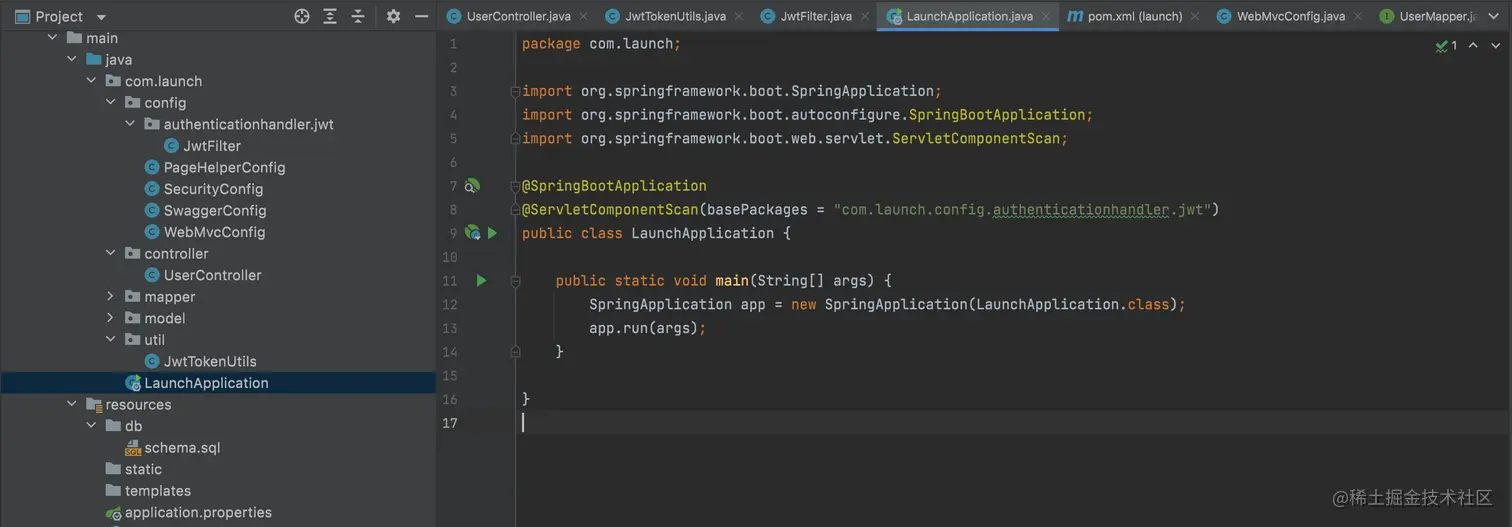Select the templates folder
Viewport: 1512px width, 527px height.
coord(148,491)
